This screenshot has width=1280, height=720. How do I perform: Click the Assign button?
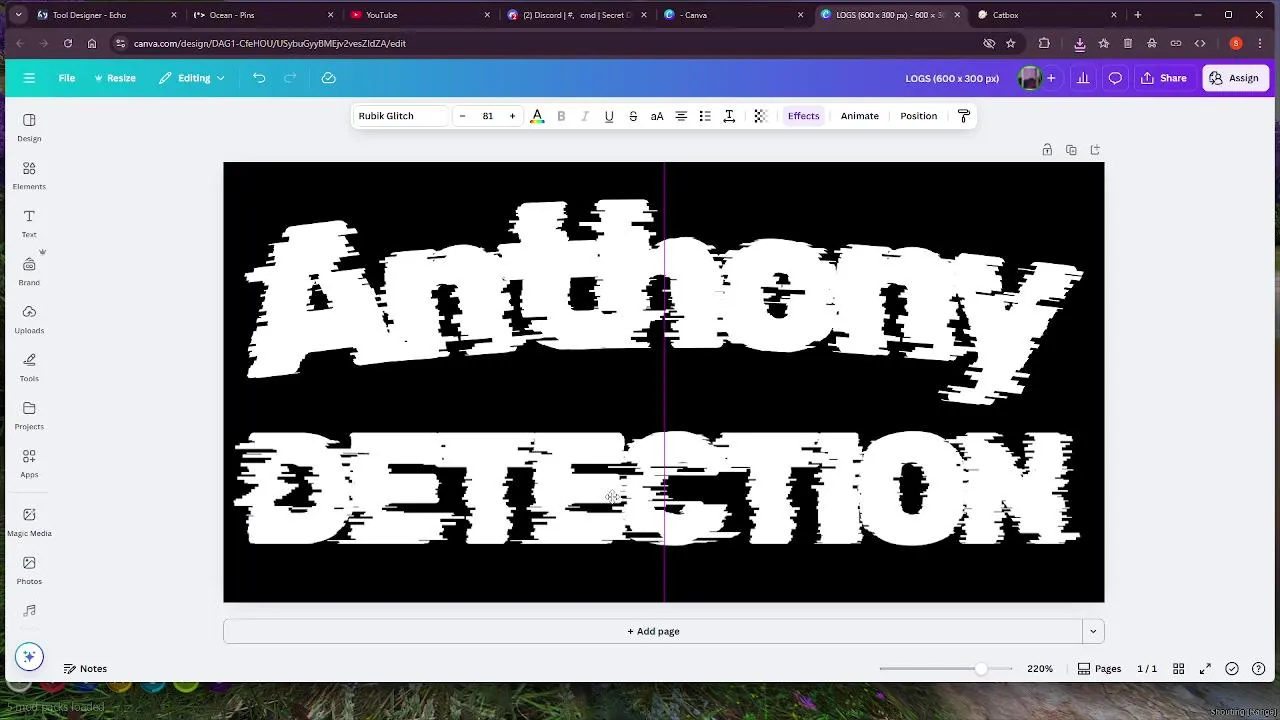click(1233, 78)
